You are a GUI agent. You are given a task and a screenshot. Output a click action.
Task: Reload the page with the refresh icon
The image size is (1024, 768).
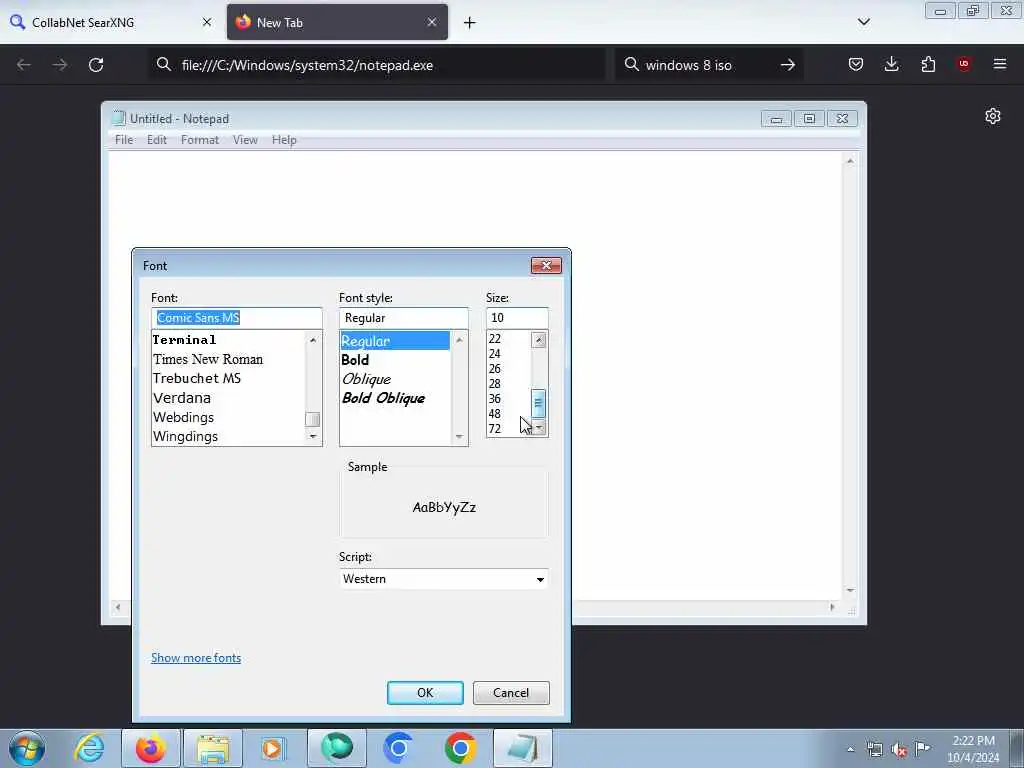pyautogui.click(x=96, y=65)
